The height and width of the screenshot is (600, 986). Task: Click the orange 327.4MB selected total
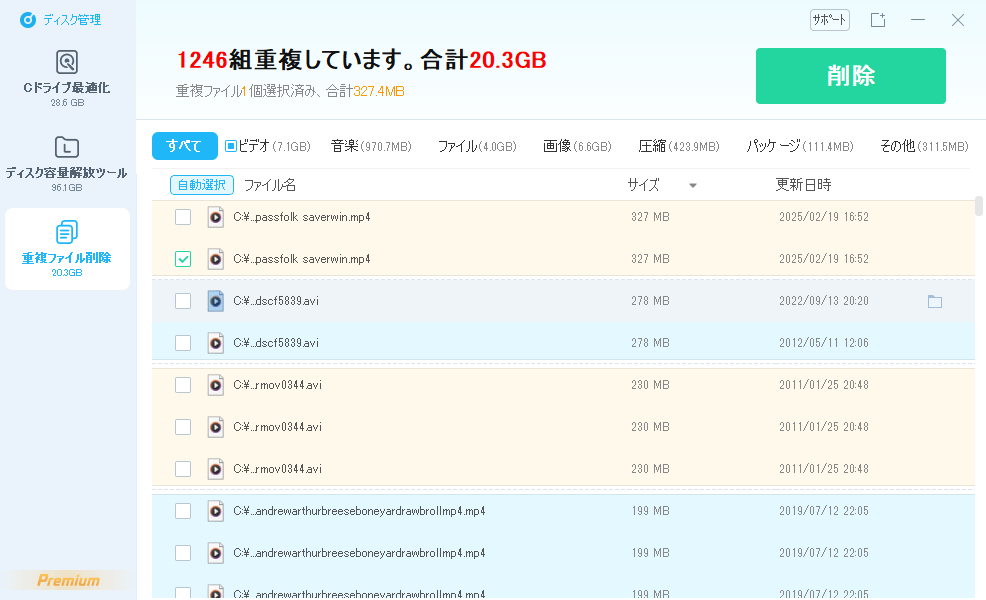click(x=379, y=92)
